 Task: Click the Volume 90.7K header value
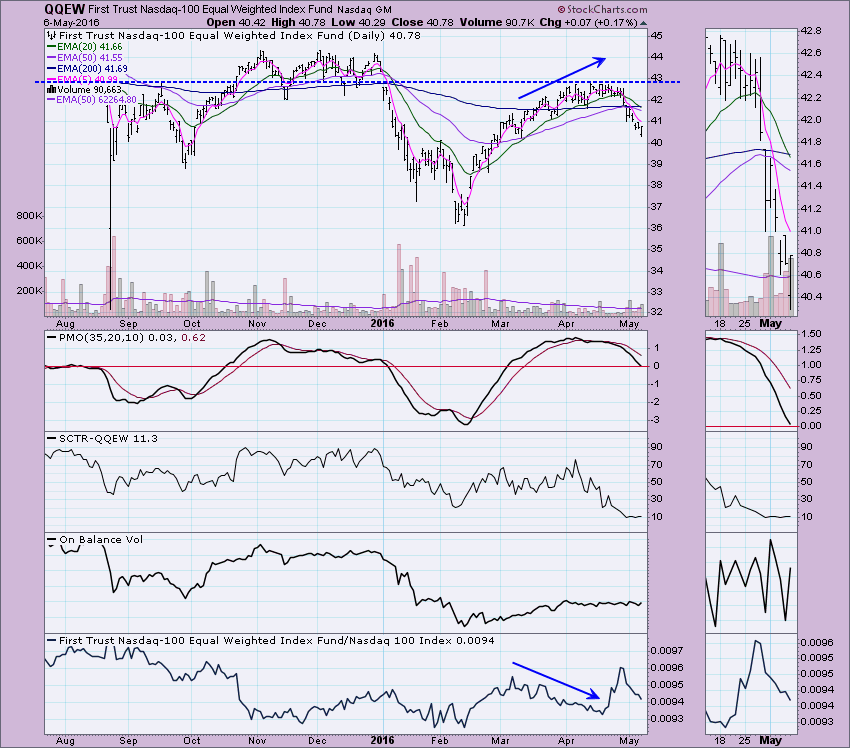pyautogui.click(x=497, y=23)
